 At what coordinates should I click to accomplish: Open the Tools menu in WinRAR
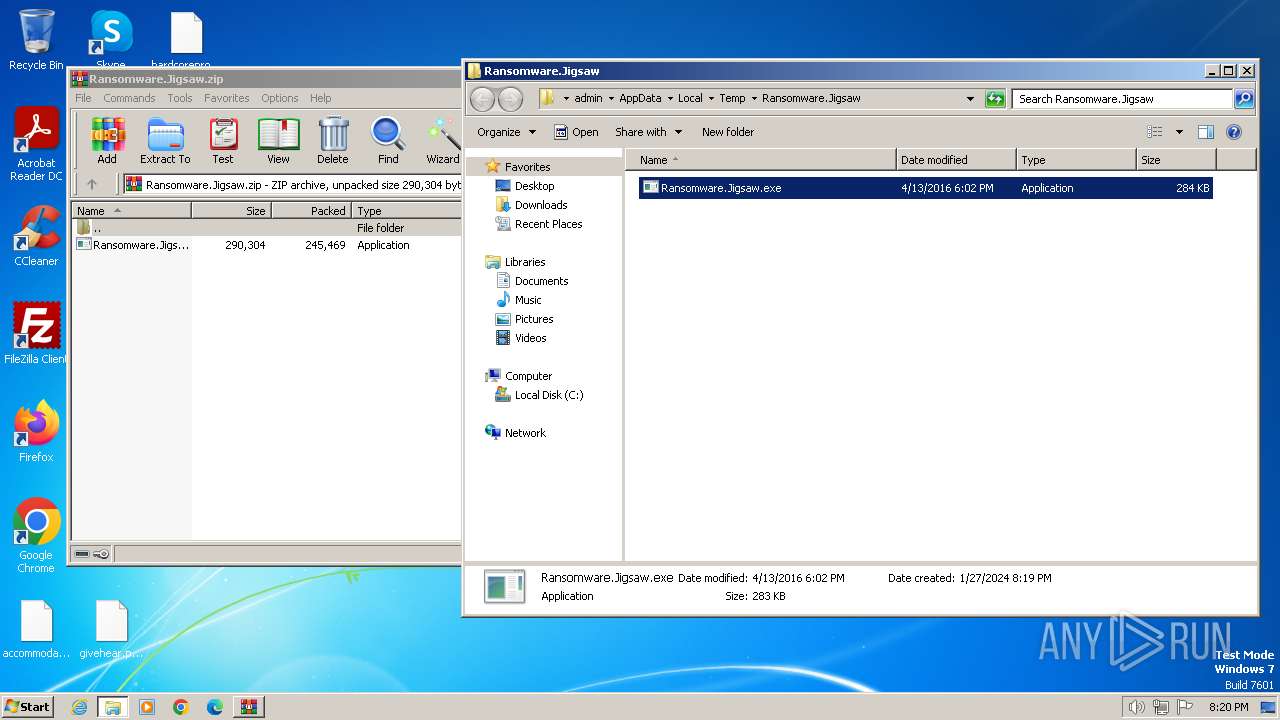click(180, 98)
